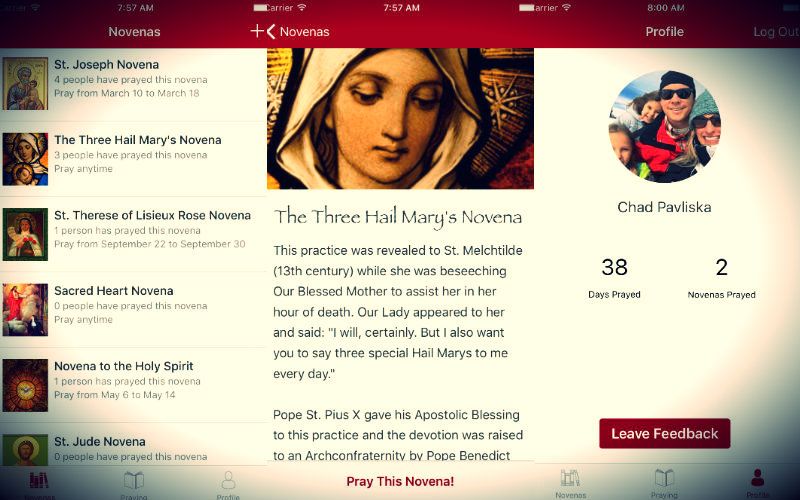Select The Three Hail Mary's Novena row
Viewport: 800px width, 500px height.
[x=133, y=154]
